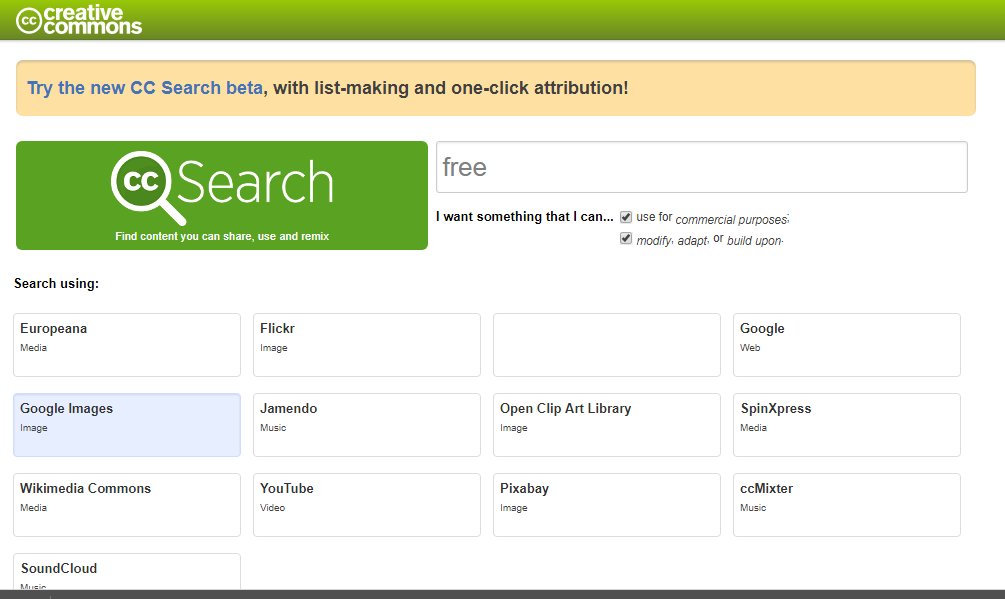This screenshot has width=1005, height=599.
Task: Click the Creative Commons logo
Action: tap(79, 20)
